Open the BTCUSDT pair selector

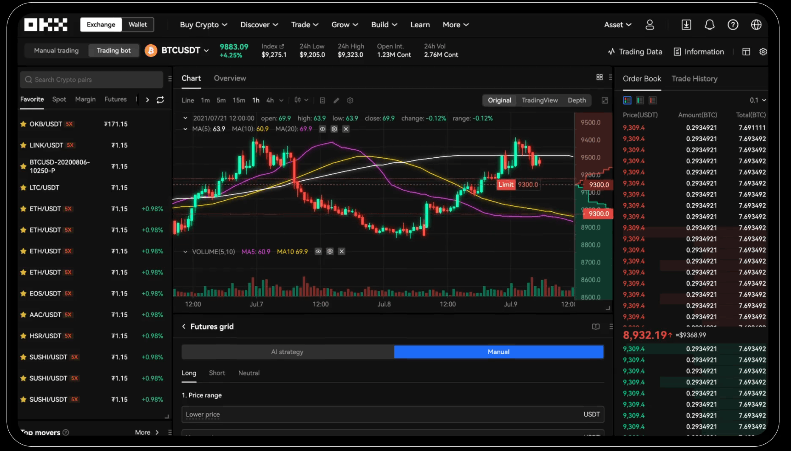point(185,50)
